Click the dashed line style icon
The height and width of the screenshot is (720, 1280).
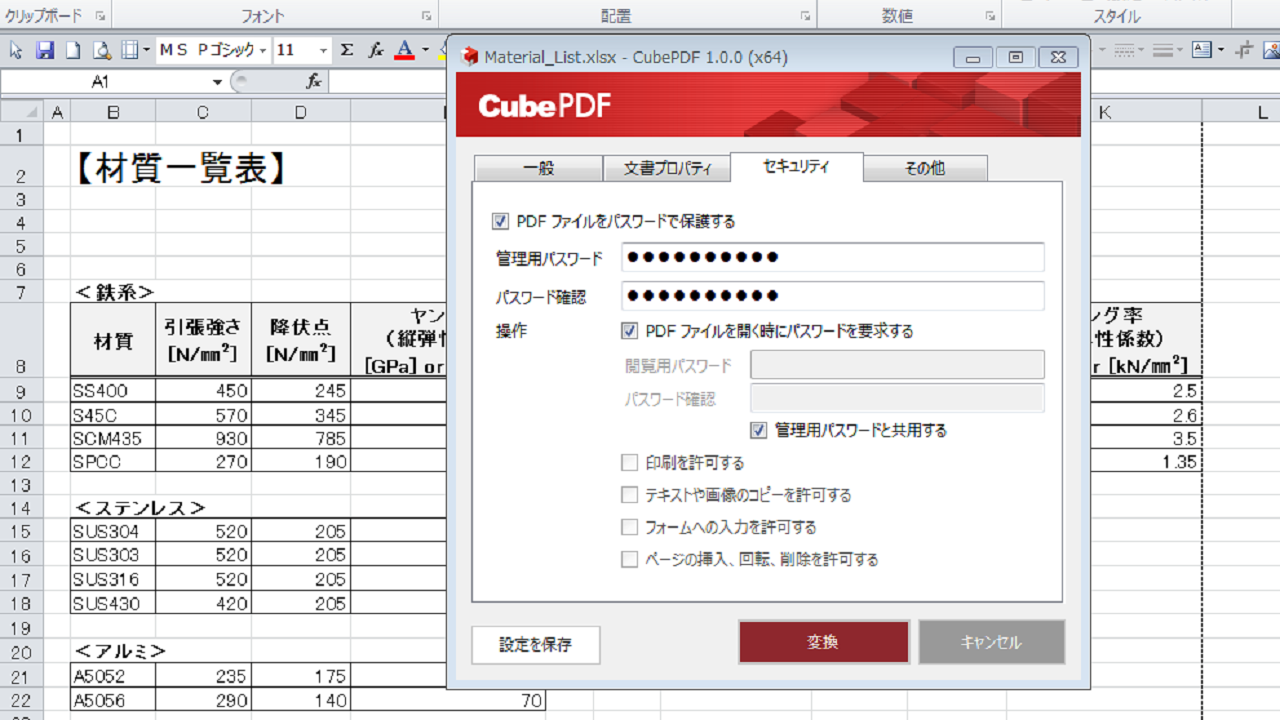coord(1122,50)
